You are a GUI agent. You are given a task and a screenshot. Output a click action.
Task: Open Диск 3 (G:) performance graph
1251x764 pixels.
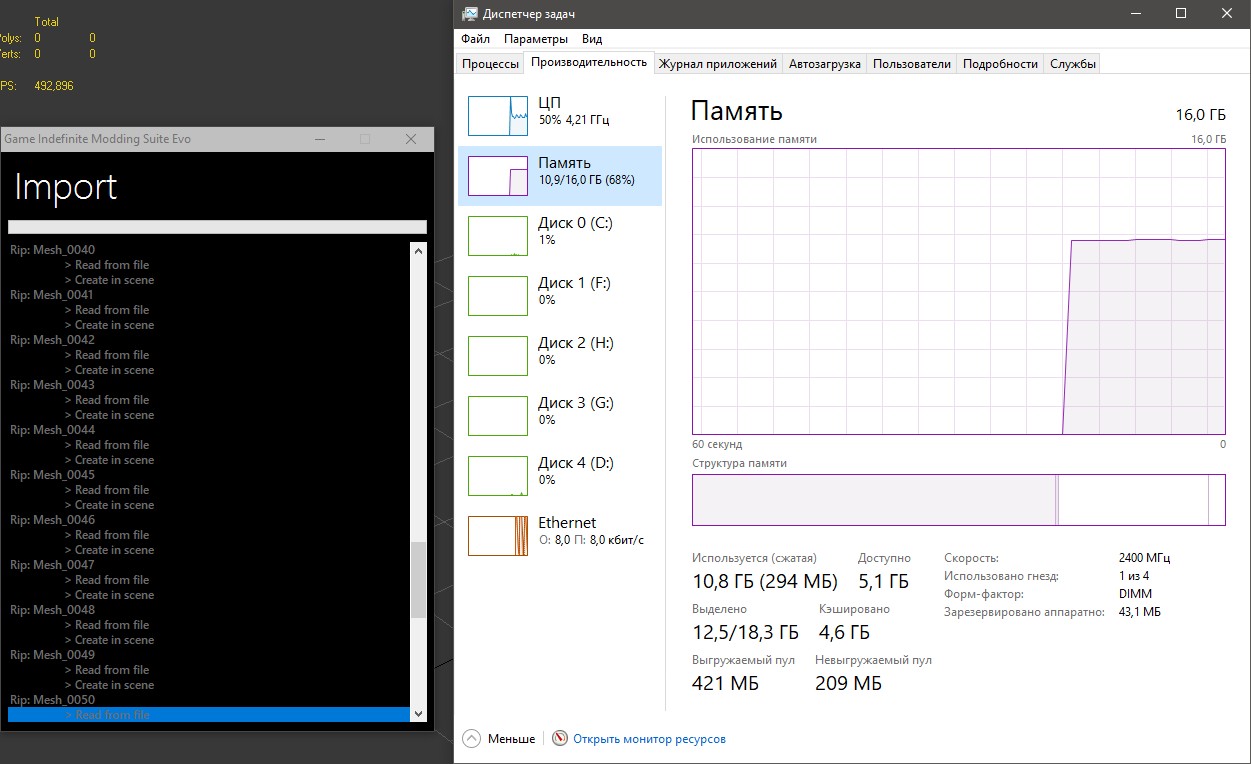point(497,416)
